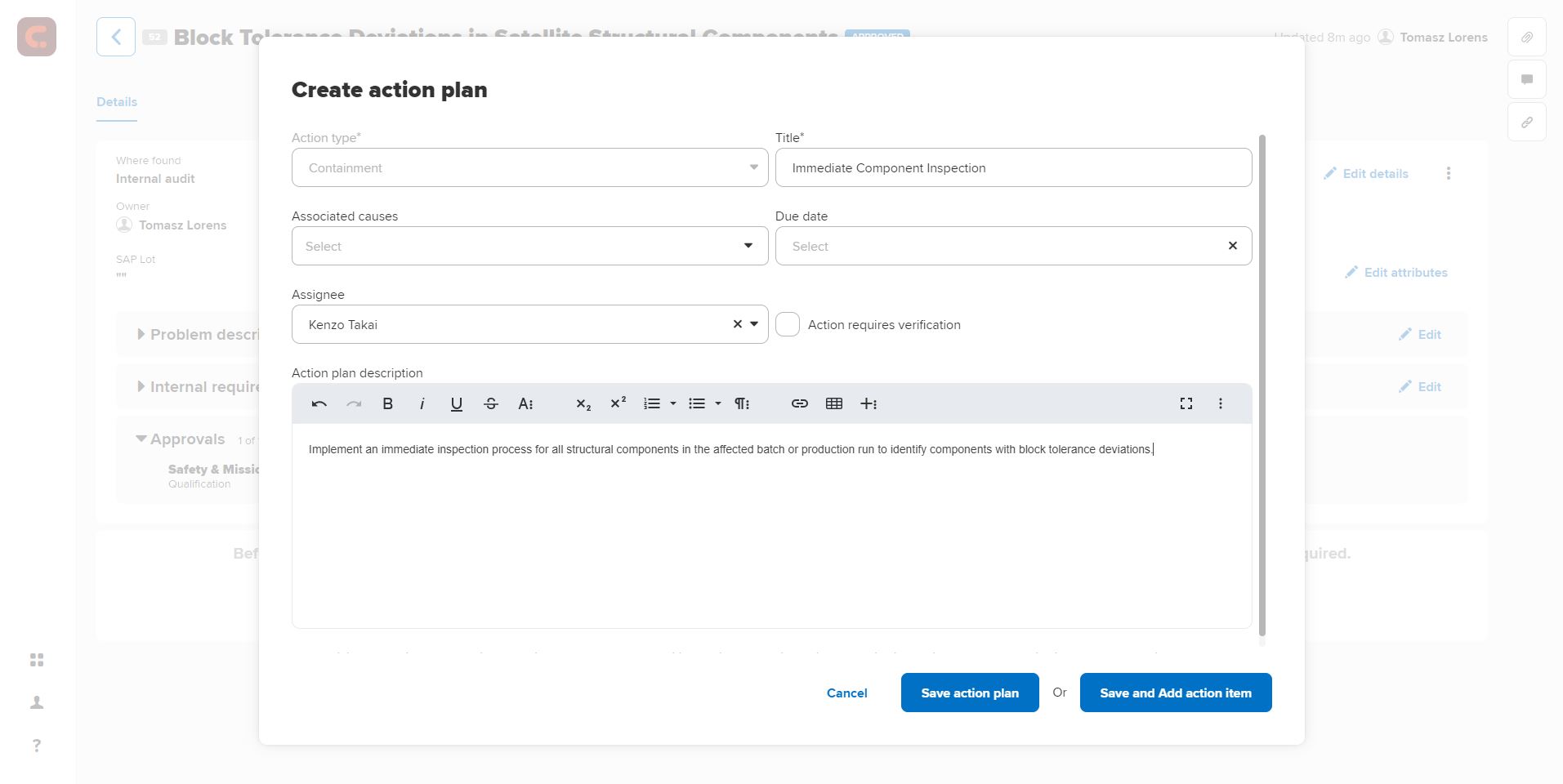Click the superscript formatting icon

tap(618, 403)
